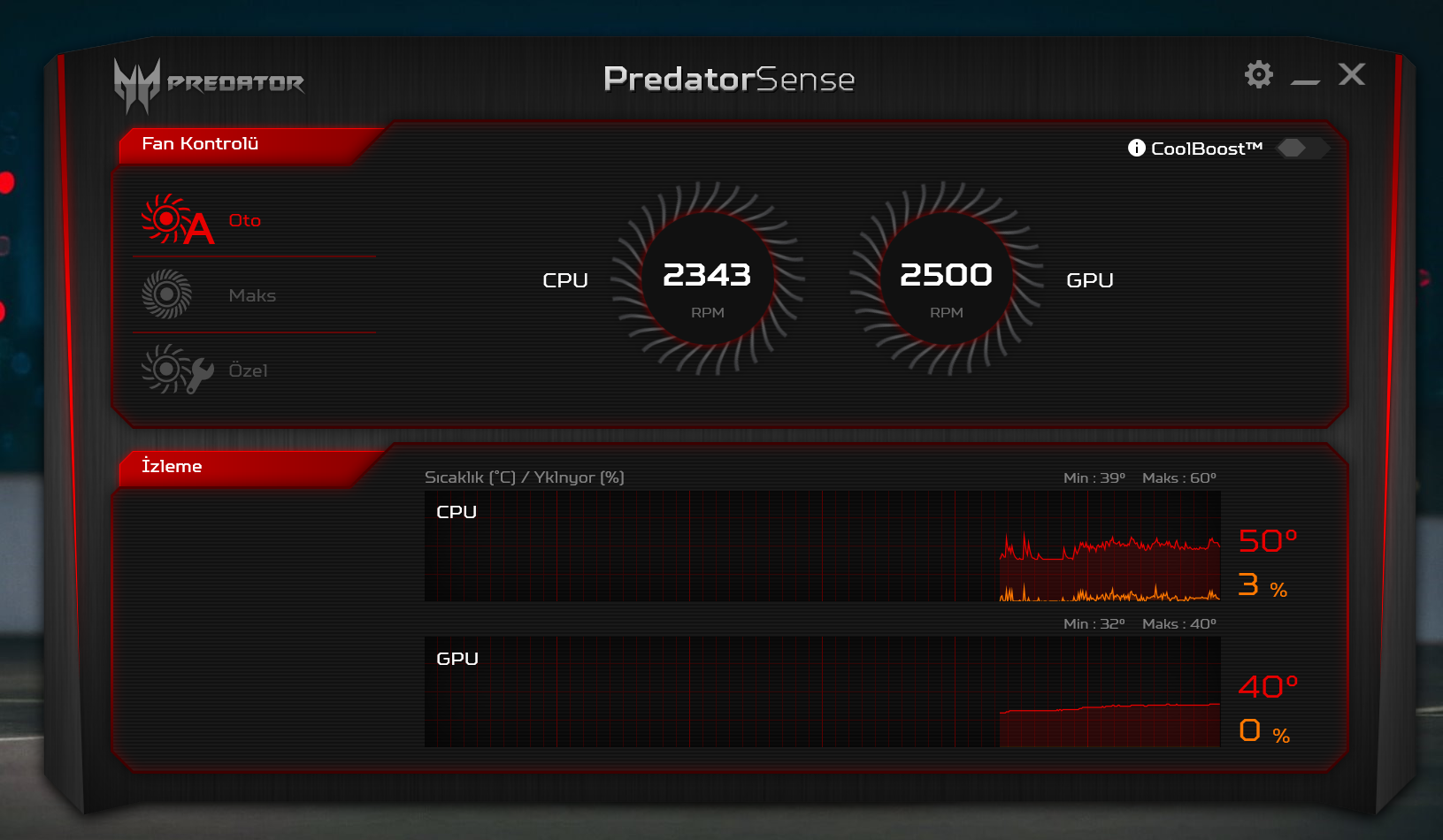
Task: Click the GPU label beside fan dial
Action: (1090, 280)
